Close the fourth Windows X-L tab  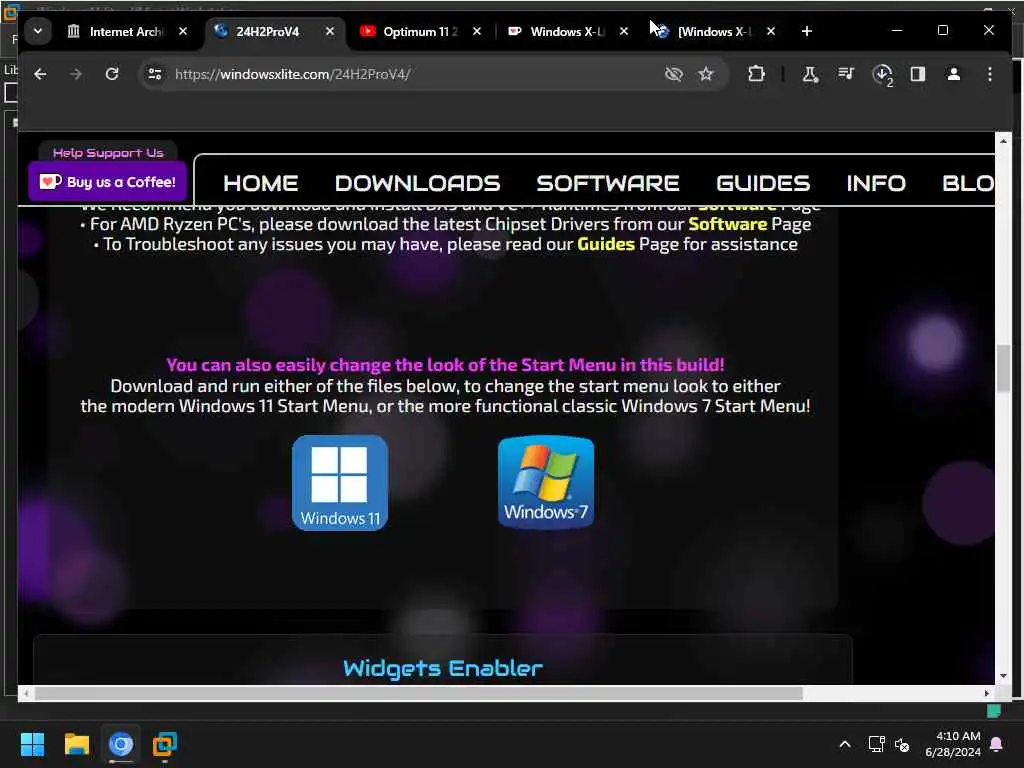(624, 31)
